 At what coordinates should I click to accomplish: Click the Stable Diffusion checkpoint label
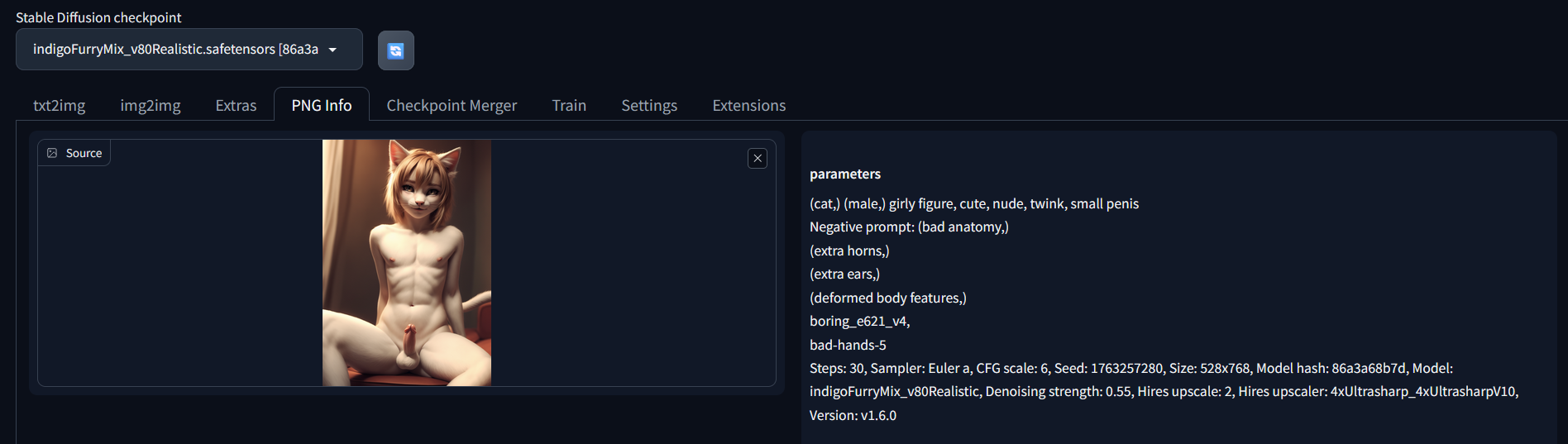point(98,17)
